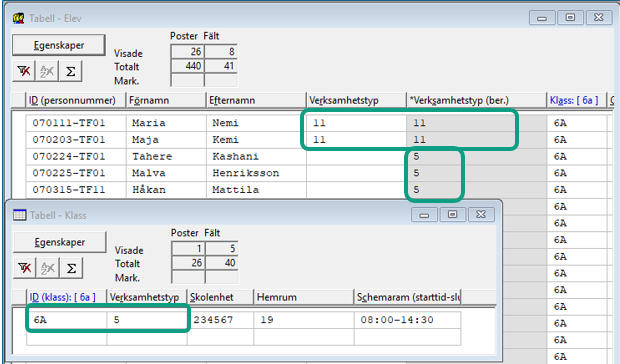The width and height of the screenshot is (620, 364).
Task: Clear filter icon in Tabell - Elev window
Action: [24, 71]
